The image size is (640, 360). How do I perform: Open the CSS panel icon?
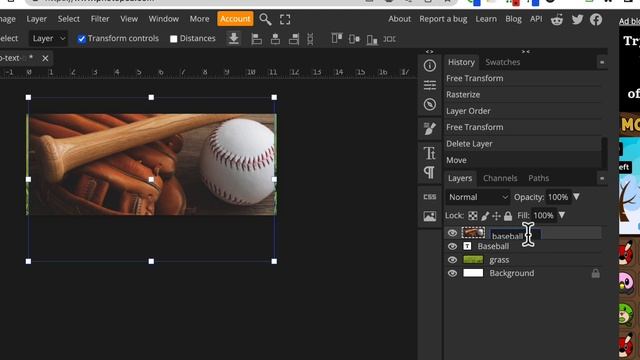[429, 197]
